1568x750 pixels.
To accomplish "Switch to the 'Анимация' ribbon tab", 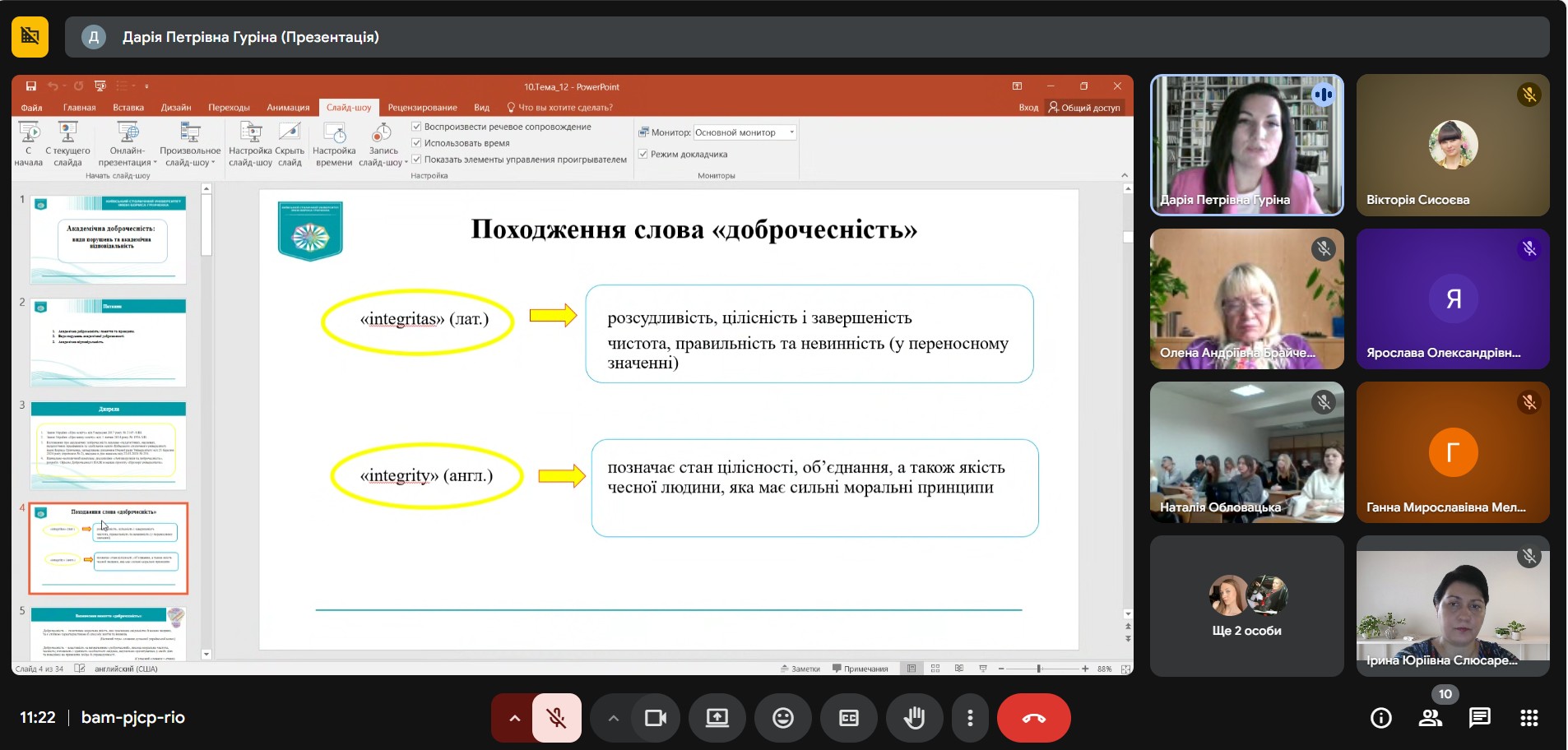I will coord(288,108).
